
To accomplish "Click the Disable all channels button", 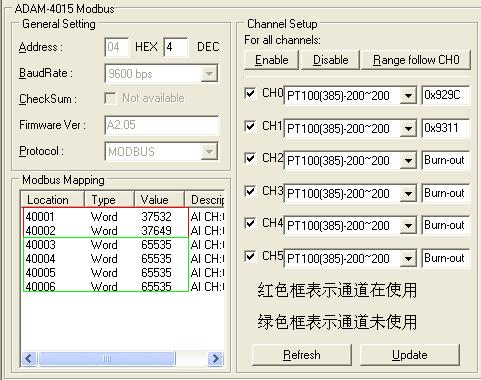I will click(x=330, y=60).
